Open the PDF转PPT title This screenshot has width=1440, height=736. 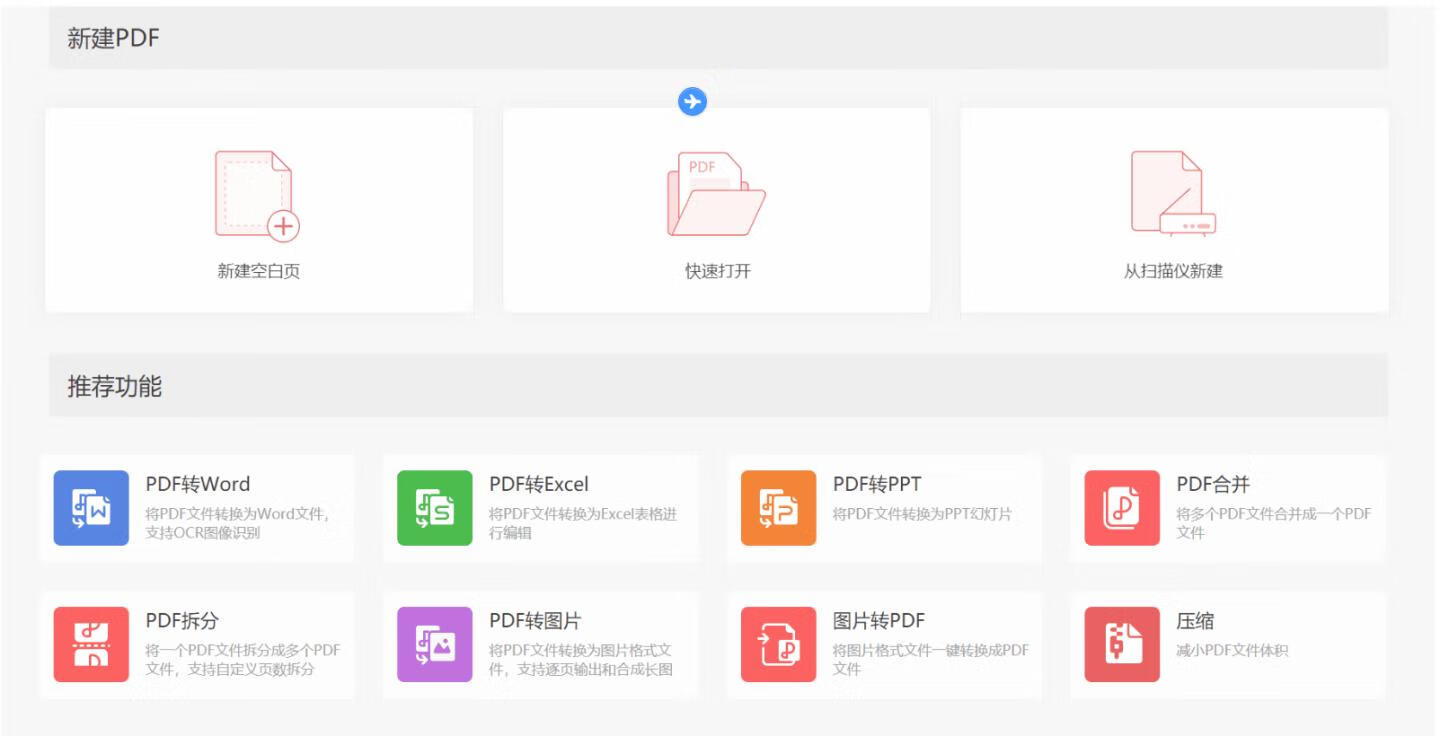[877, 484]
